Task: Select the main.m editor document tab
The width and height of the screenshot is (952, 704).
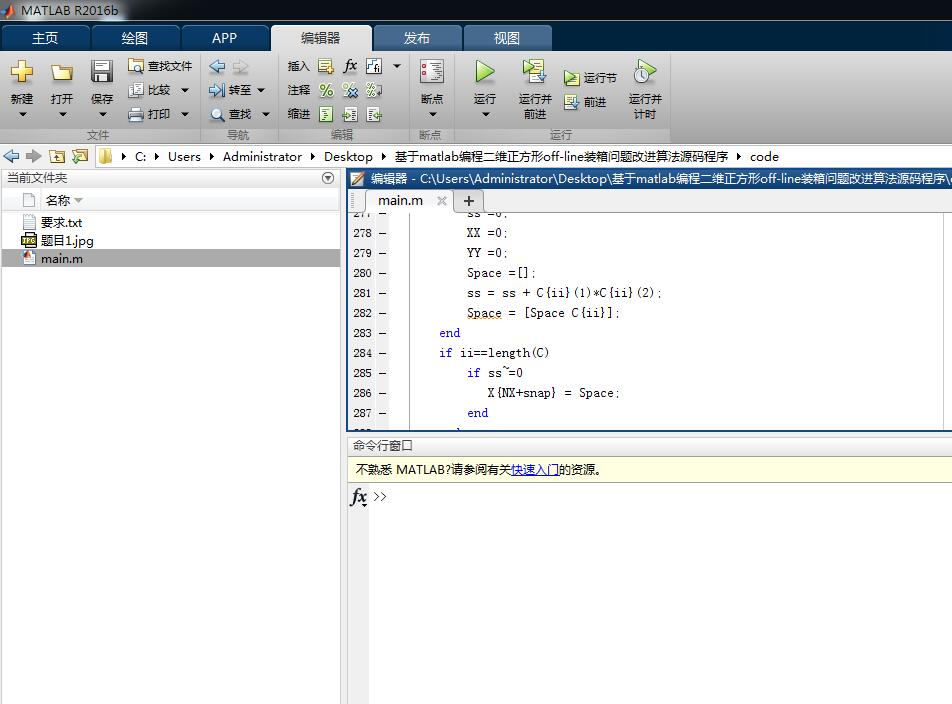Action: coord(400,201)
